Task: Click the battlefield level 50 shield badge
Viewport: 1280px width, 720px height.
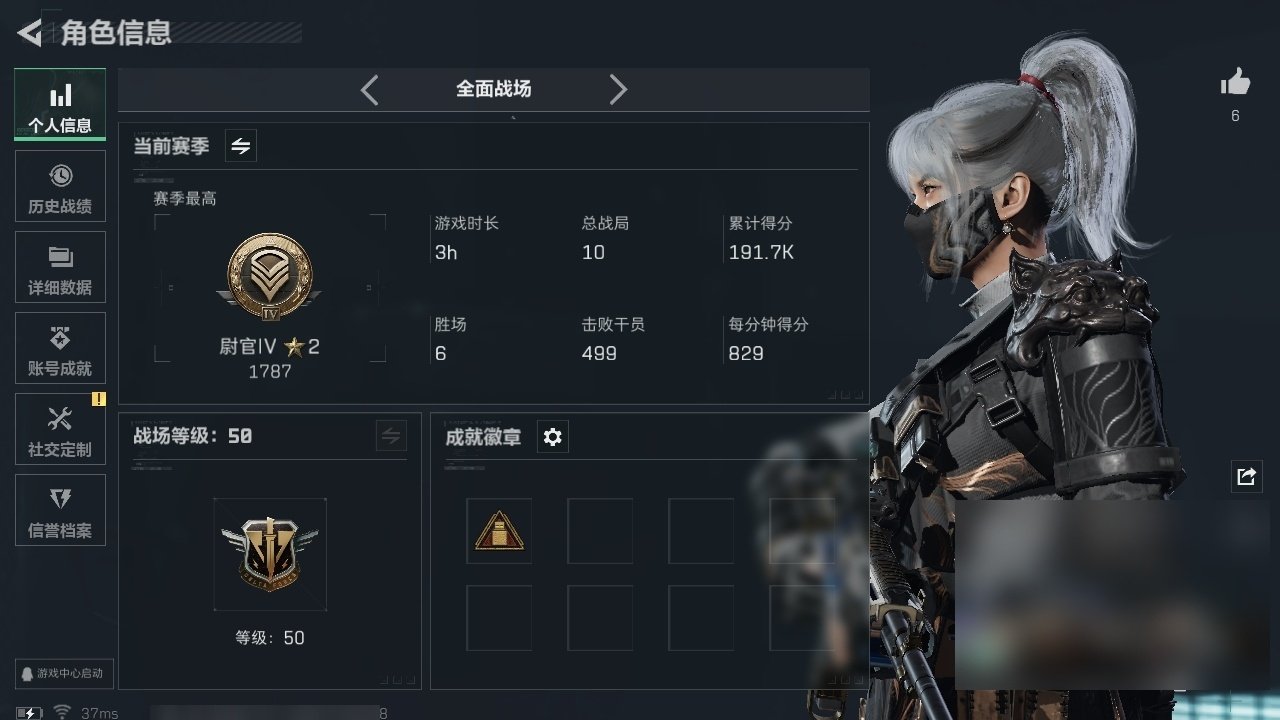Action: [x=270, y=554]
